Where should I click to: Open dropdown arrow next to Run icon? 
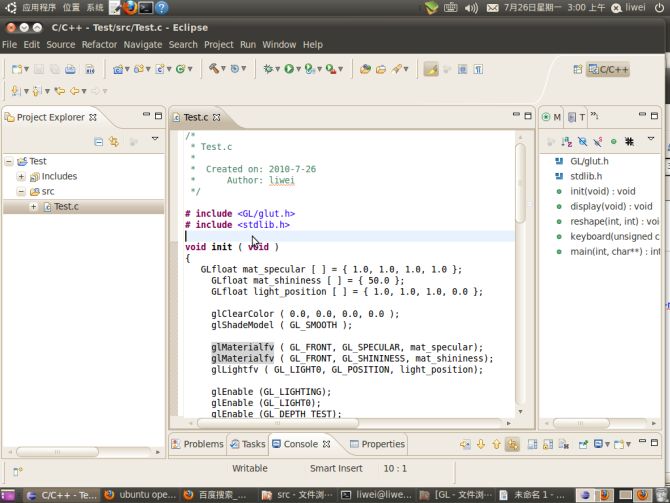[x=299, y=69]
